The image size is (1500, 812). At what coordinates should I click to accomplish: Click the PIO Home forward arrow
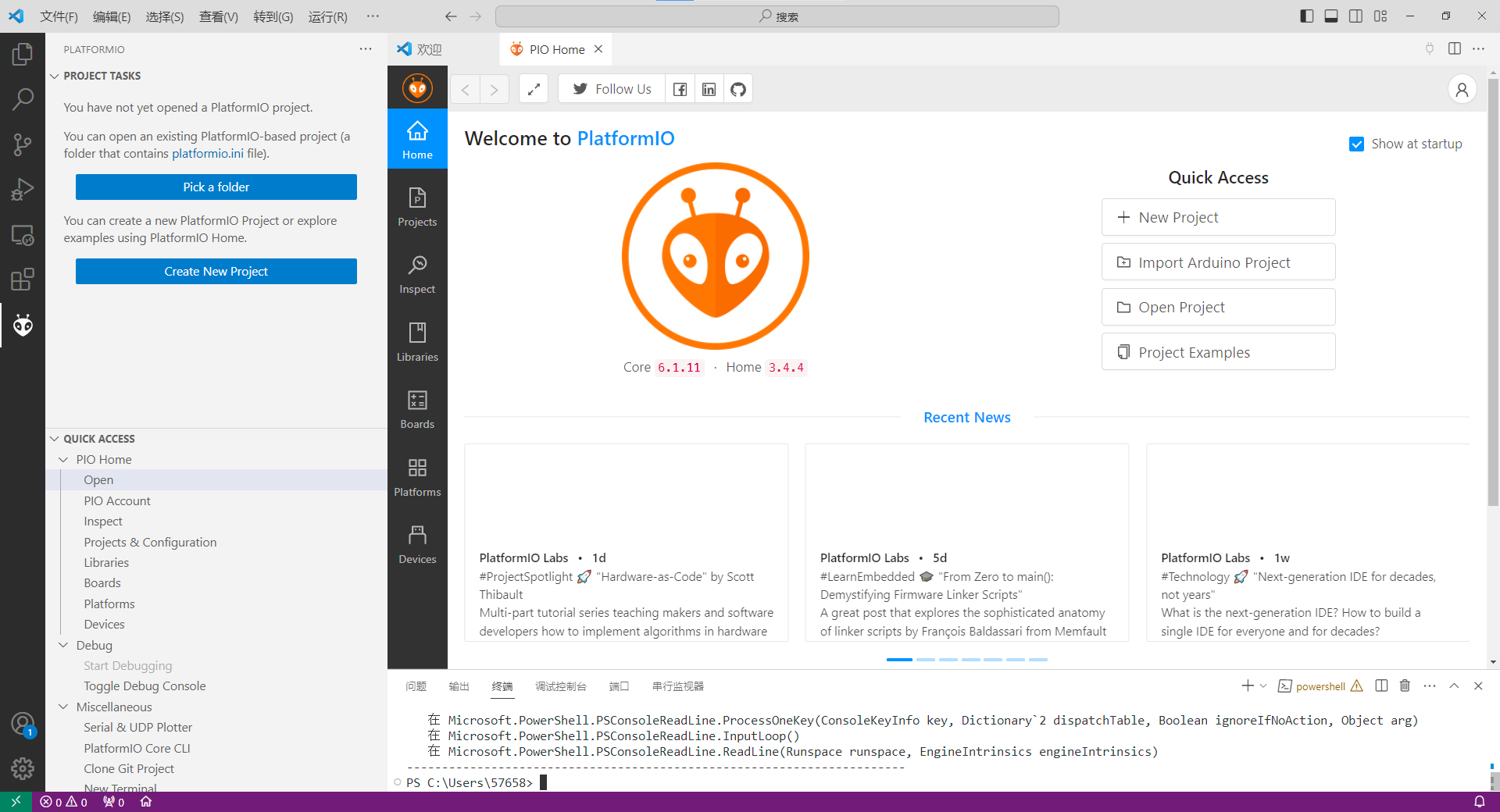pyautogui.click(x=494, y=89)
